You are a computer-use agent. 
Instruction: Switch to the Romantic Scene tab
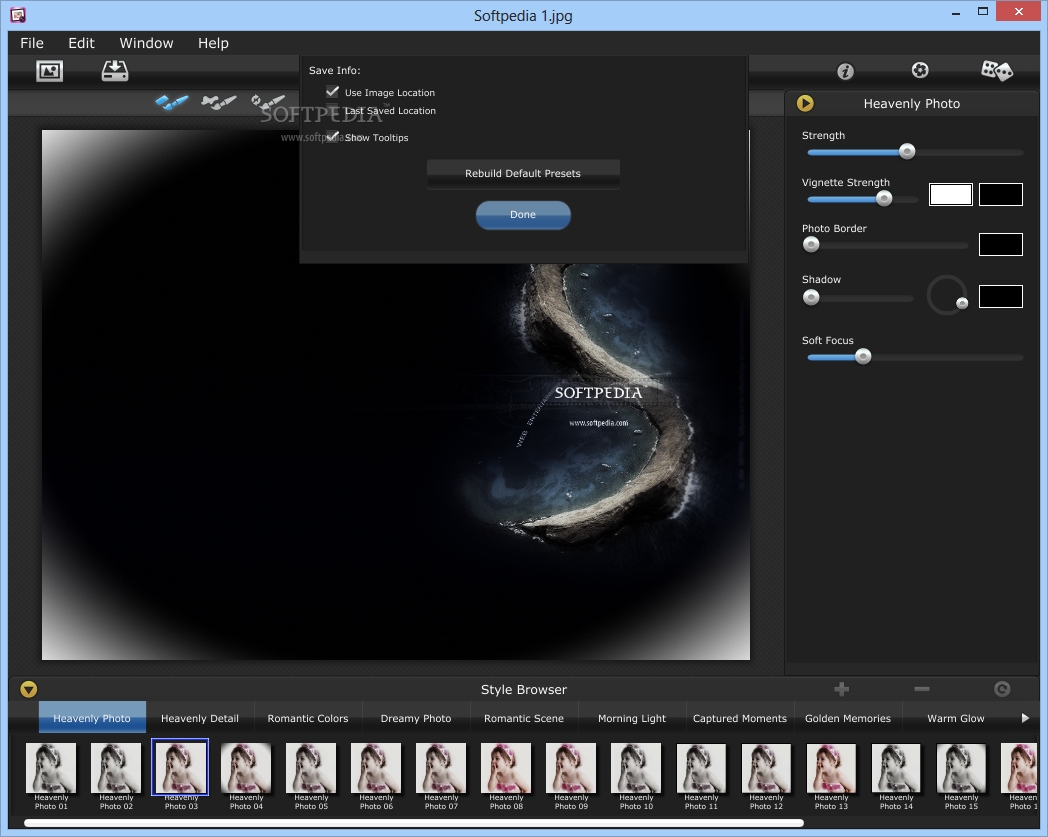point(524,718)
